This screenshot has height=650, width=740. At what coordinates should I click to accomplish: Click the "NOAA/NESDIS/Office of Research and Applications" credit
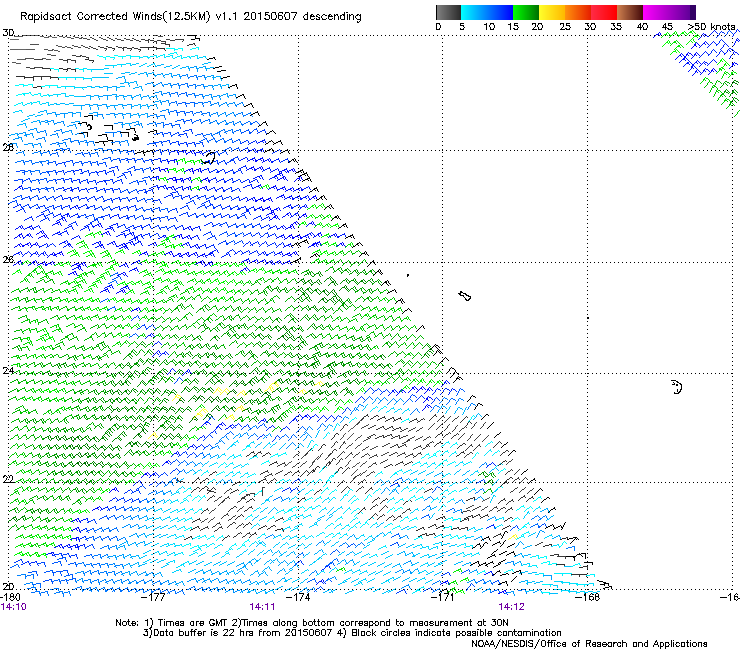click(x=589, y=644)
